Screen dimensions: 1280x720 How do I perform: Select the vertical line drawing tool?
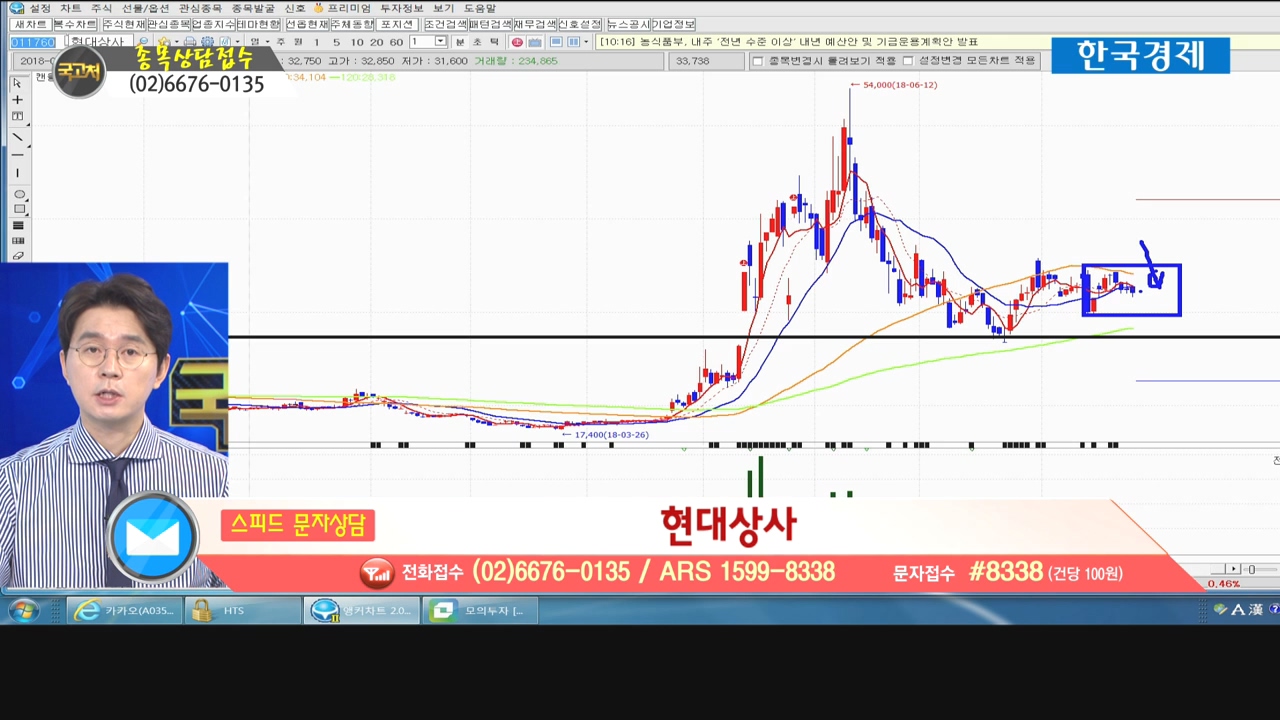click(x=17, y=174)
